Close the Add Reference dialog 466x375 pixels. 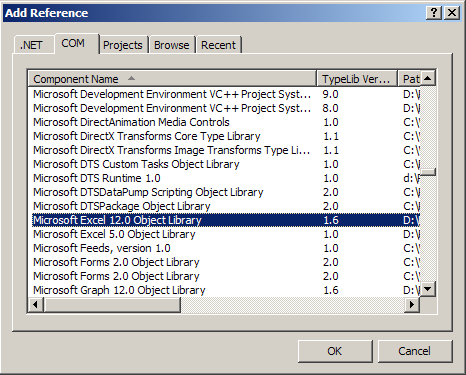click(x=452, y=13)
